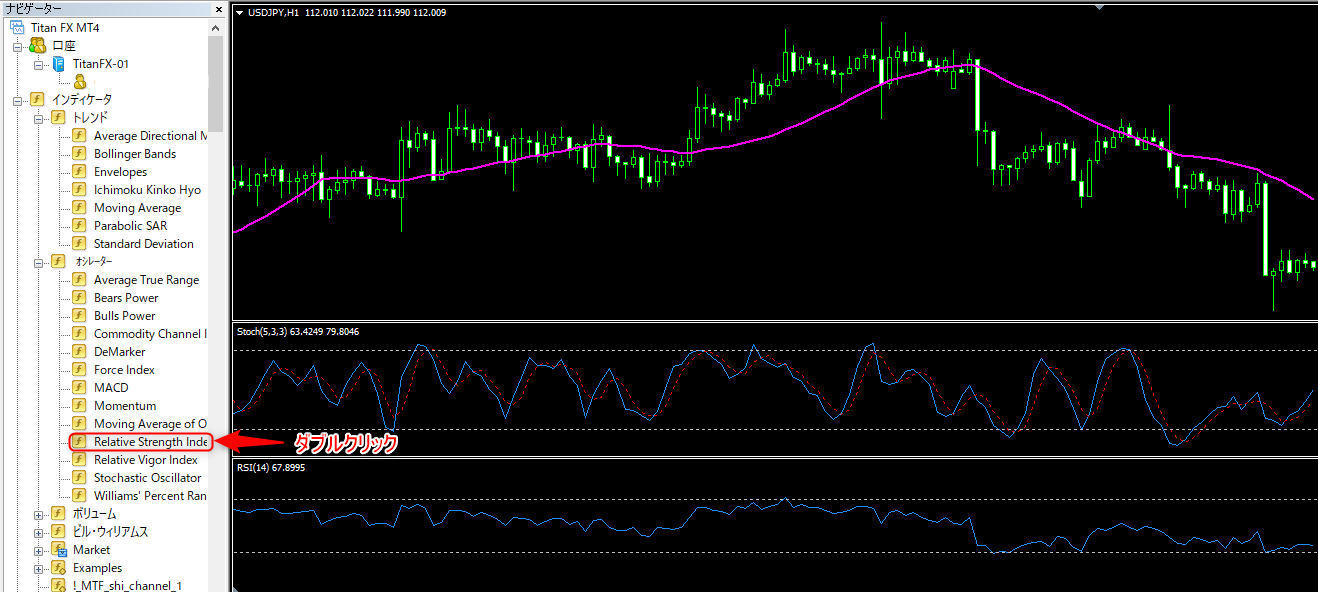Collapse the インディケータ tree node
1318x592 pixels.
pyautogui.click(x=17, y=100)
